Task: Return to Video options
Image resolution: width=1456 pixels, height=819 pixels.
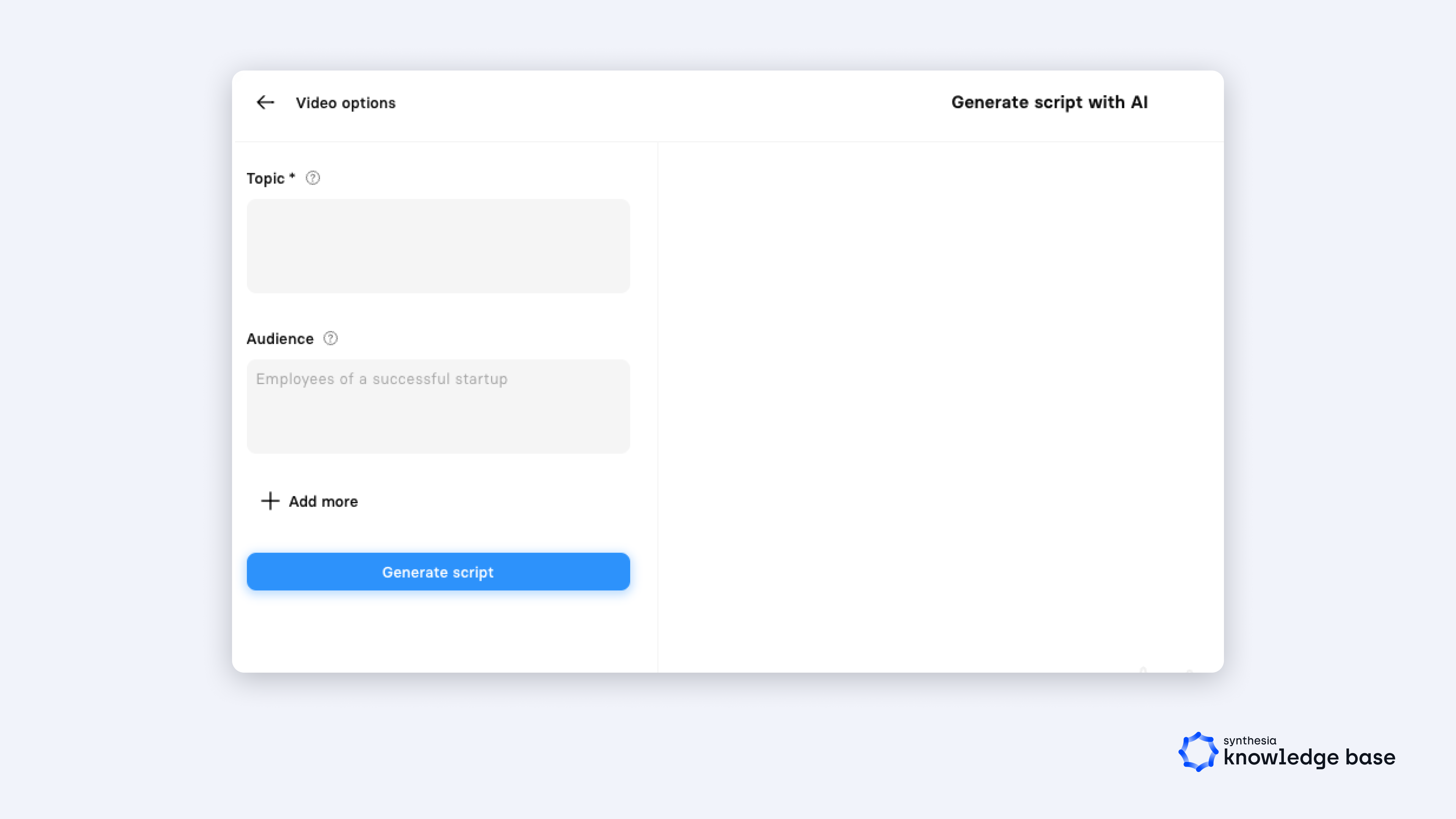Action: tap(345, 103)
